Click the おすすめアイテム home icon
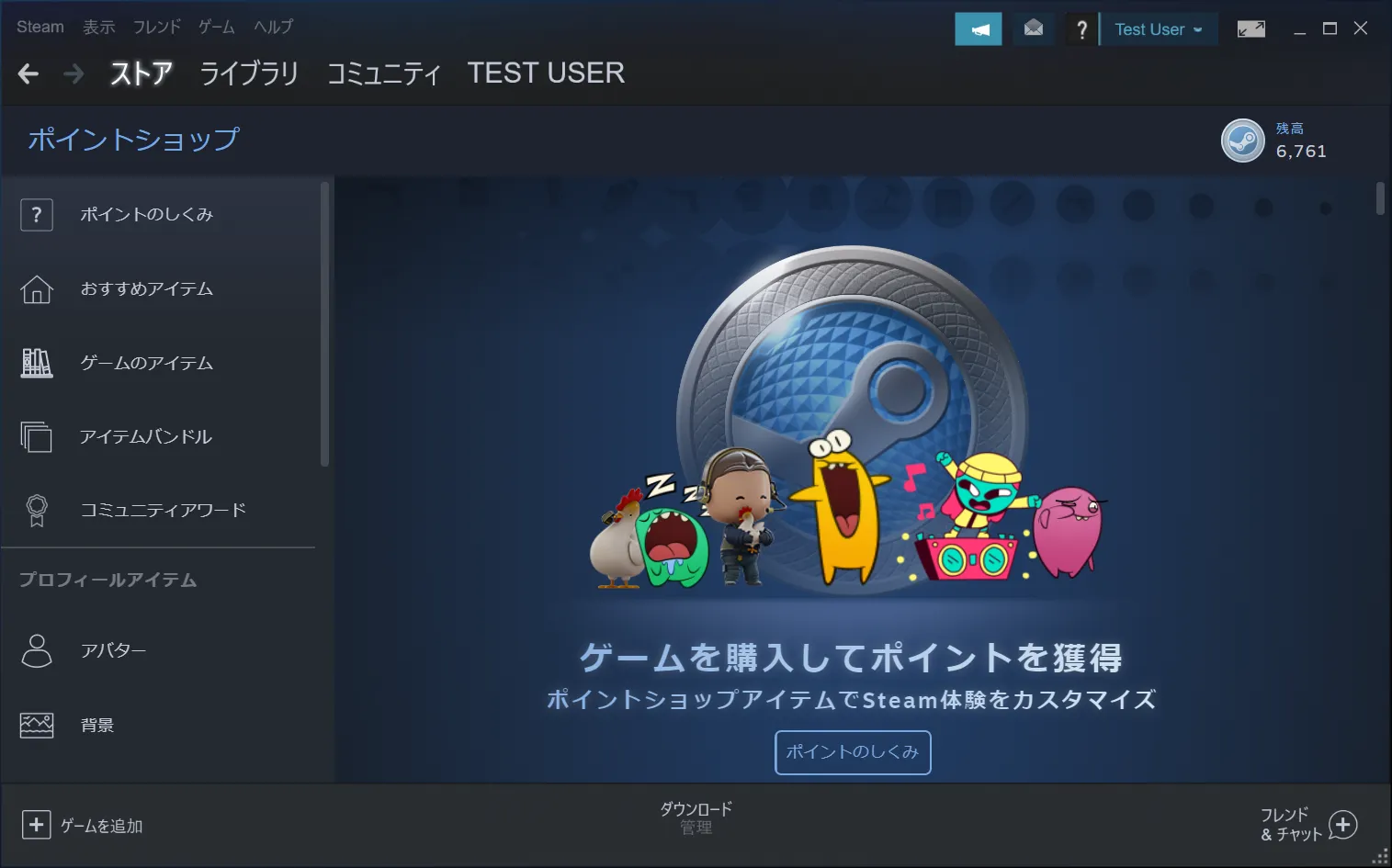This screenshot has height=868, width=1392. point(37,289)
